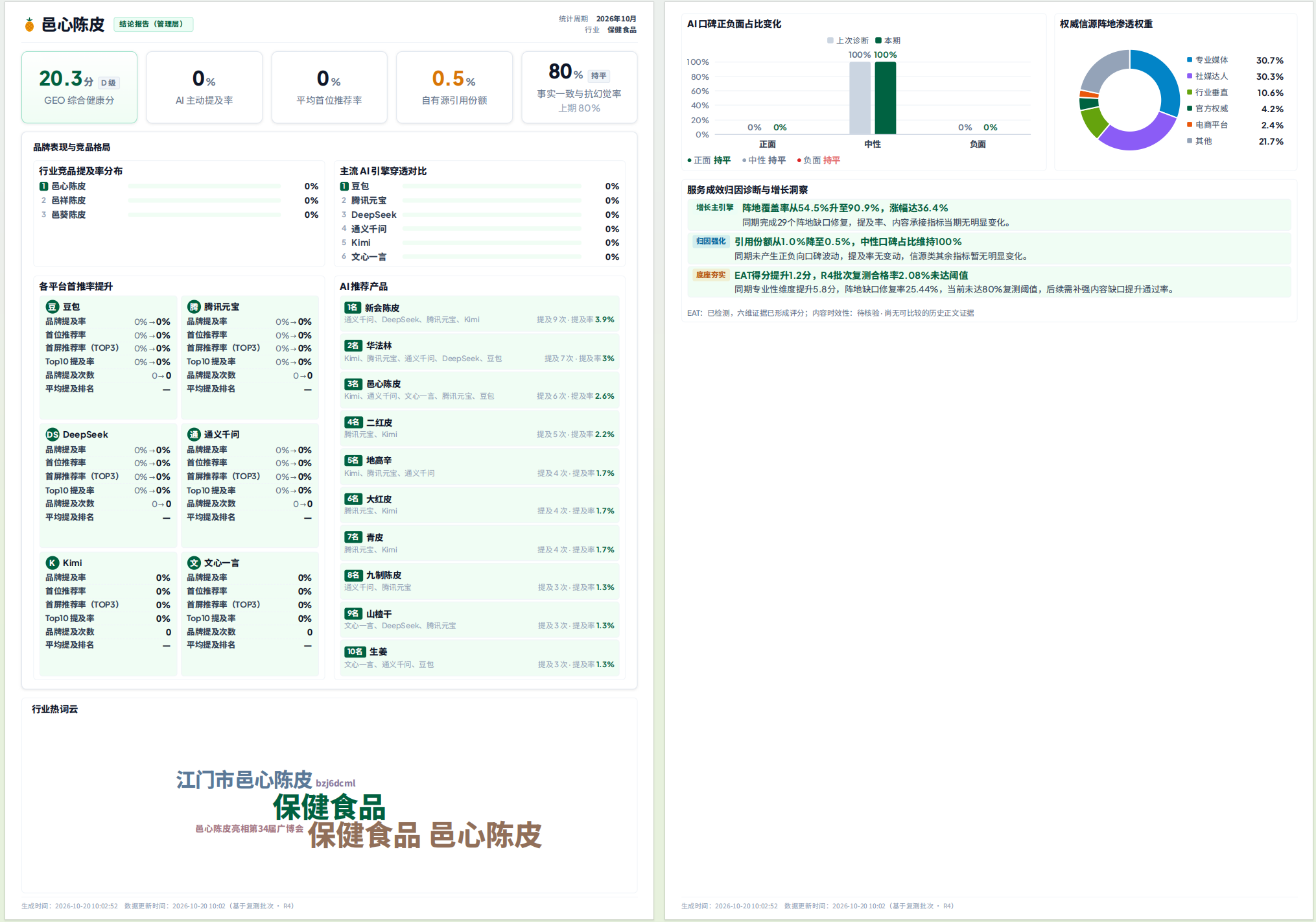
Task: Click the 增长主引擎 label tag
Action: tap(715, 207)
